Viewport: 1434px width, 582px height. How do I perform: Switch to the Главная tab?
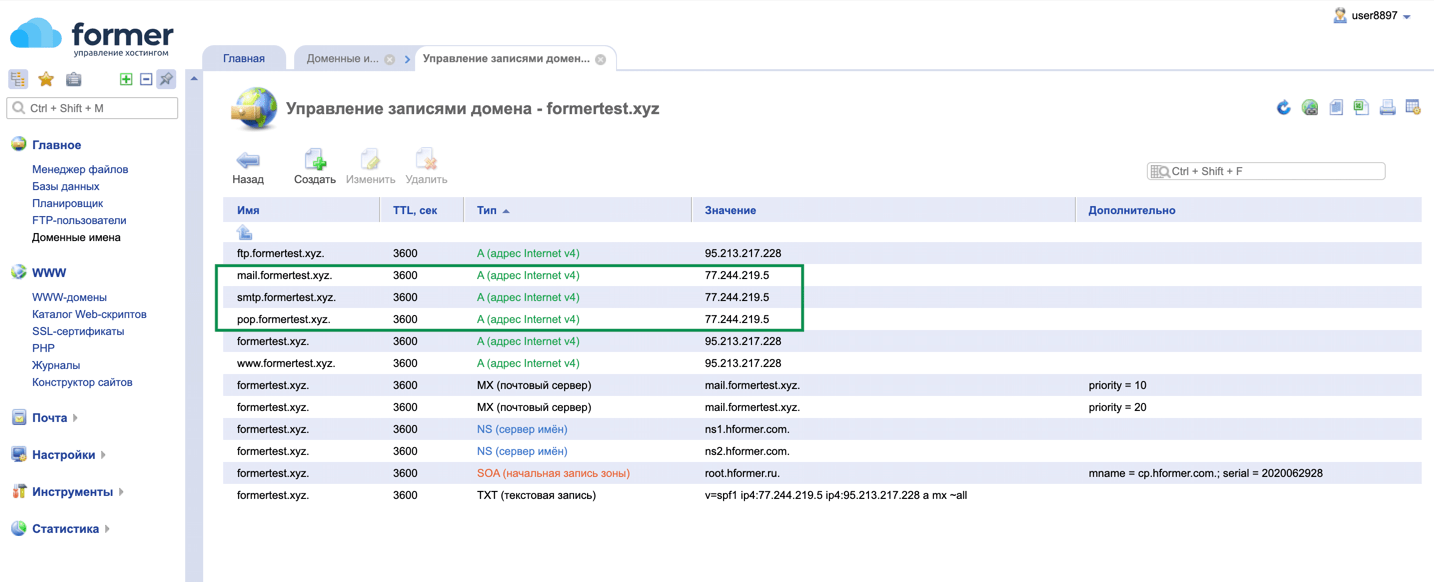[x=244, y=59]
